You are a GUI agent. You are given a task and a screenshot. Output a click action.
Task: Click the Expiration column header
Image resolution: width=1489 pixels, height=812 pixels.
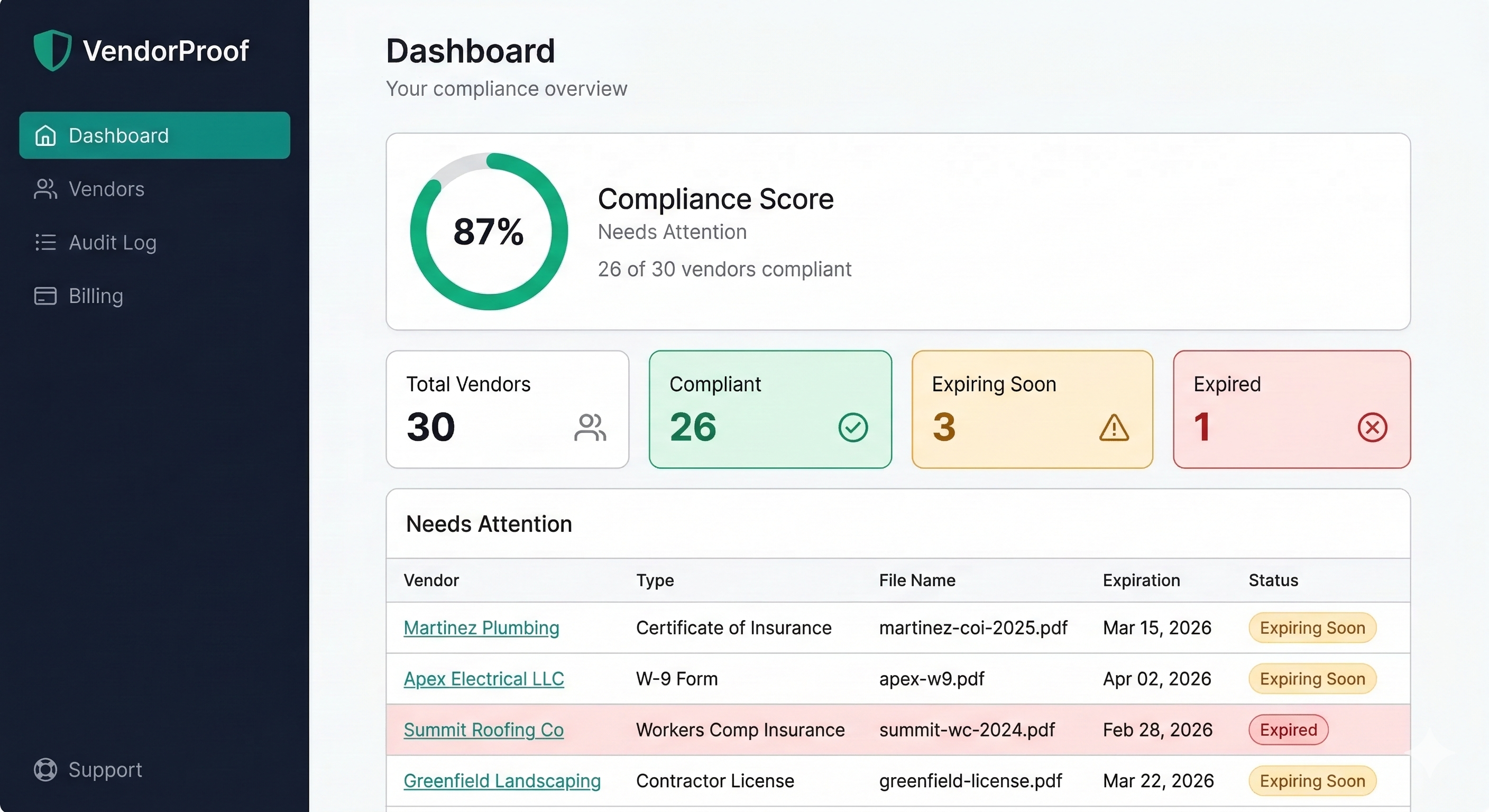[1141, 580]
